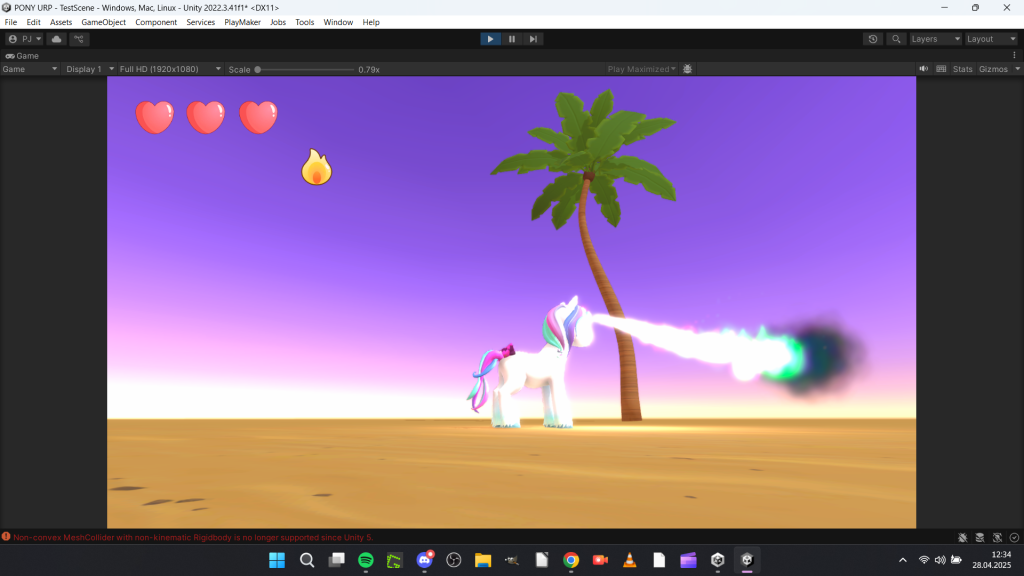Image resolution: width=1024 pixels, height=576 pixels.
Task: Open the Gizmos dropdown arrow
Action: pos(1015,69)
